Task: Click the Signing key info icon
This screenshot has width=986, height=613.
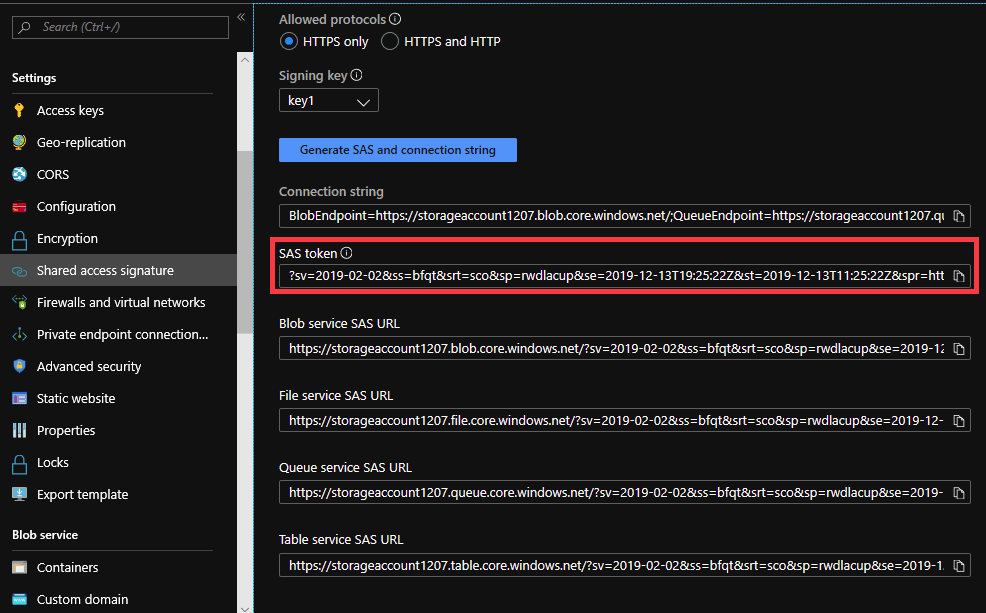Action: 357,75
